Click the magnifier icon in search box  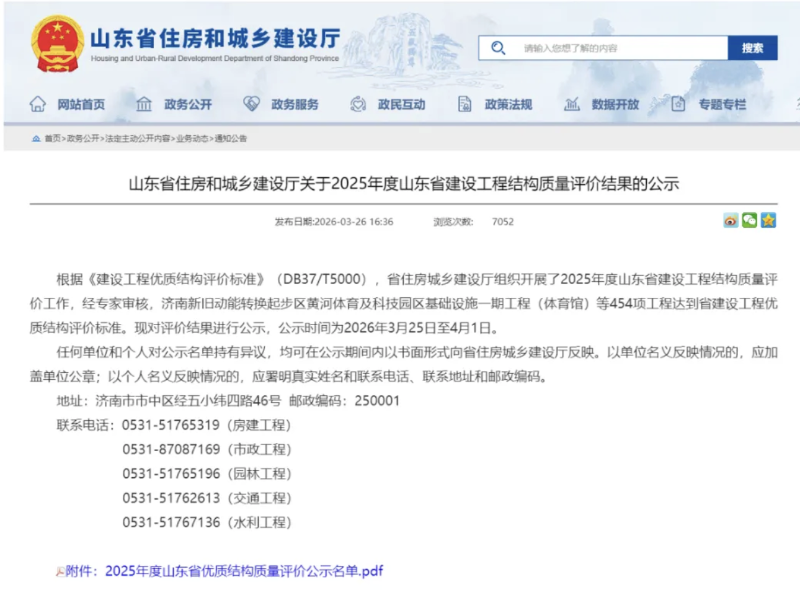pyautogui.click(x=498, y=48)
